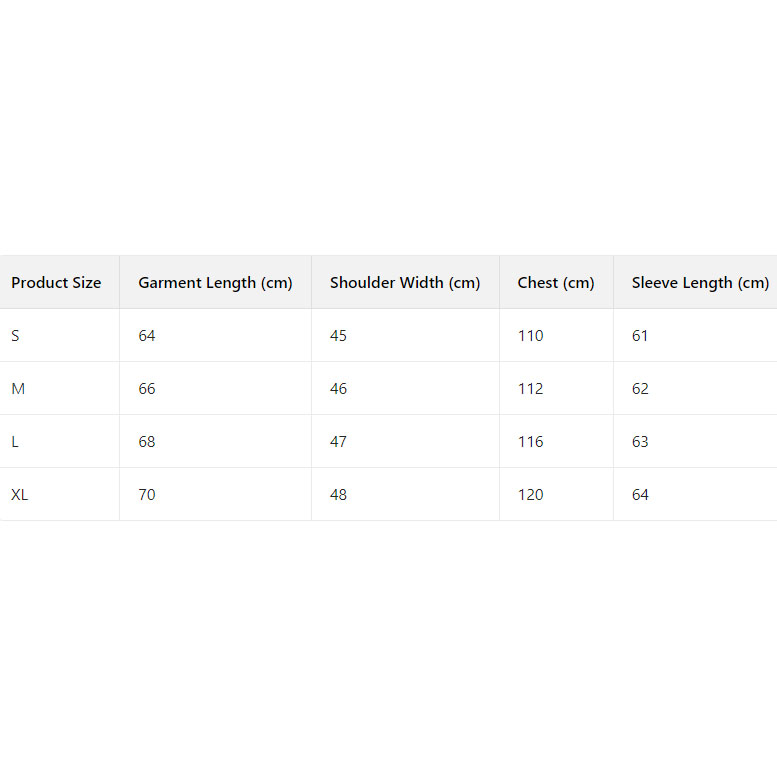Click the Shoulder Width (cm) header

(405, 283)
